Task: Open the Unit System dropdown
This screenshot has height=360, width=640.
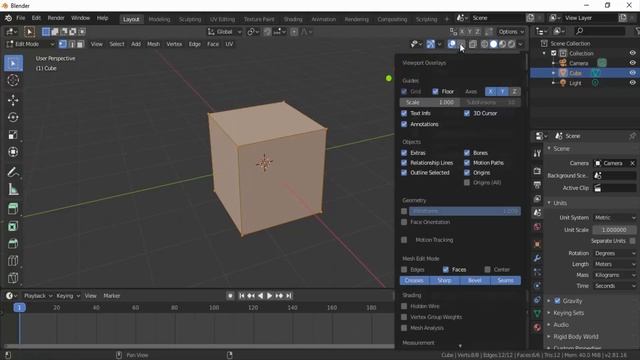Action: tap(614, 218)
